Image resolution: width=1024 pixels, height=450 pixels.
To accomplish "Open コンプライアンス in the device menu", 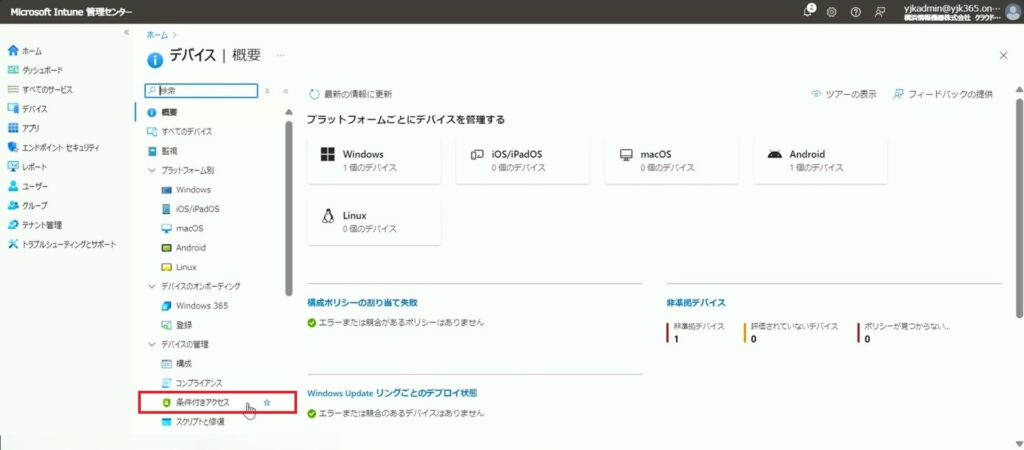I will pos(191,383).
